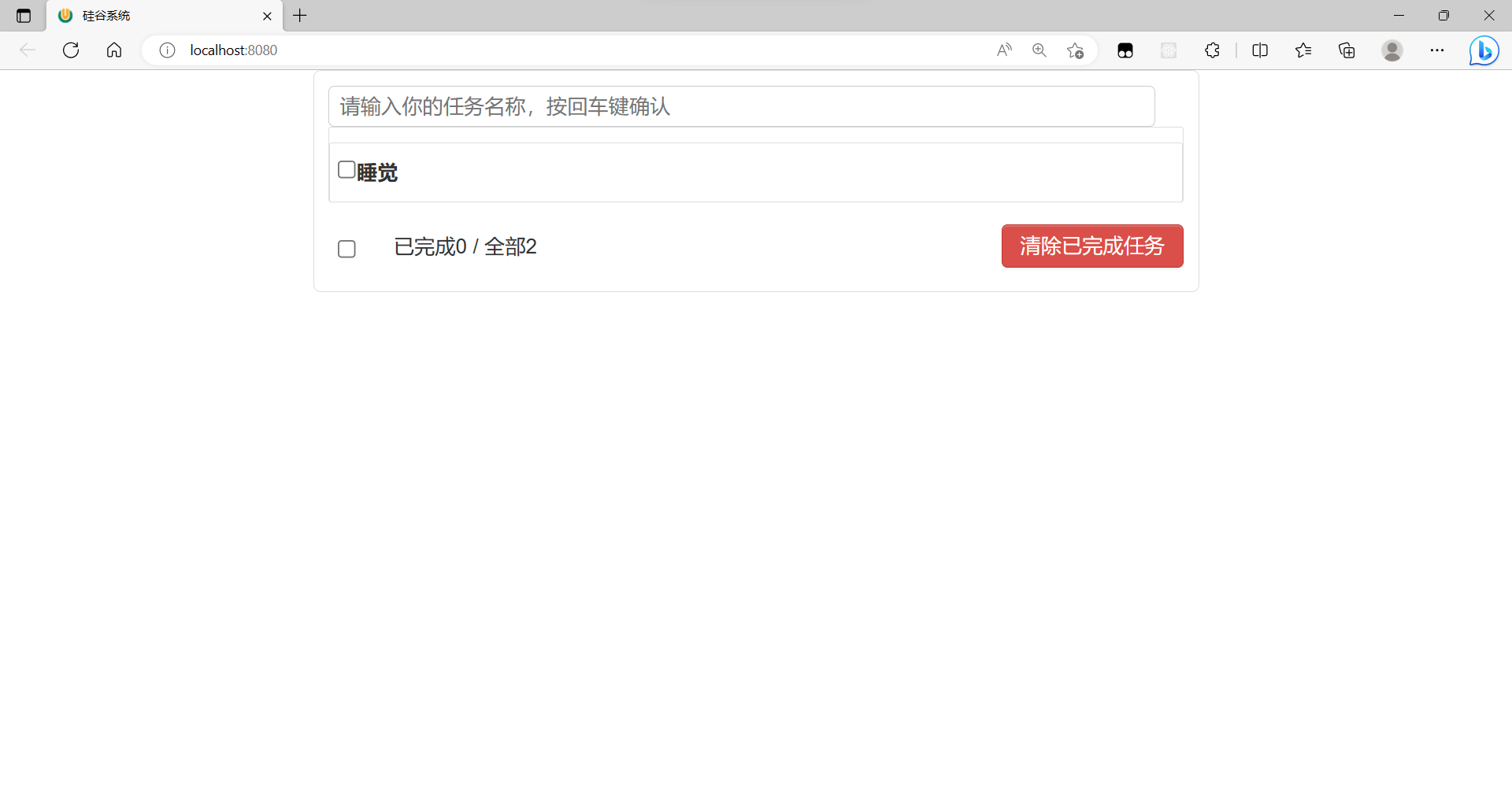Screen dimensions: 1512x803
Task: Open tab actions menu icon
Action: tap(24, 16)
